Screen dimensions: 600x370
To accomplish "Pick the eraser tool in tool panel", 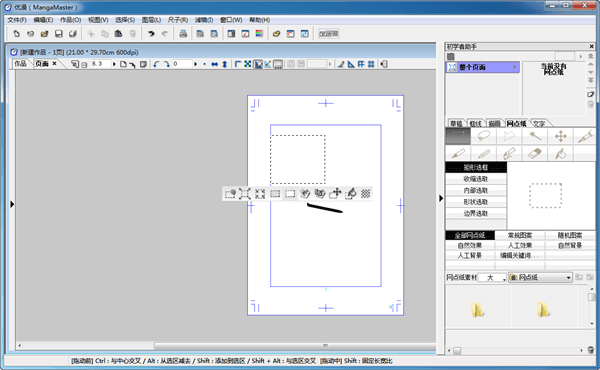I will [535, 153].
